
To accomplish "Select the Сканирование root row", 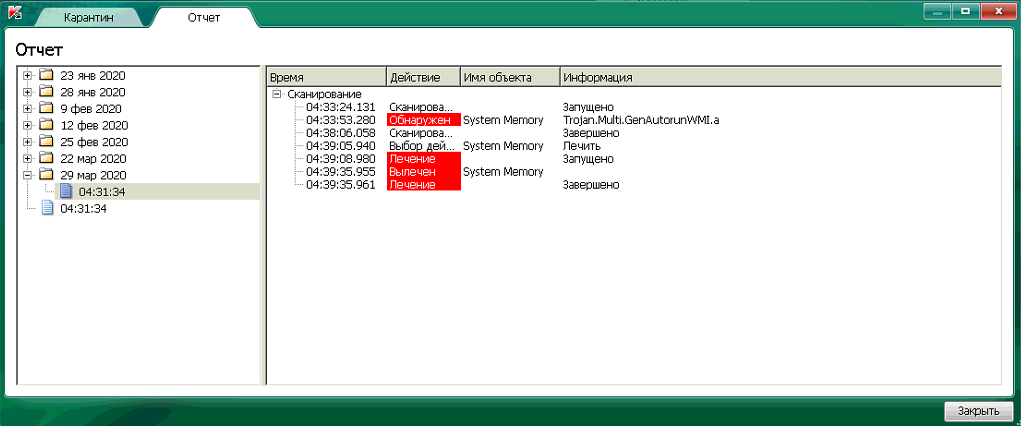I will tap(324, 94).
